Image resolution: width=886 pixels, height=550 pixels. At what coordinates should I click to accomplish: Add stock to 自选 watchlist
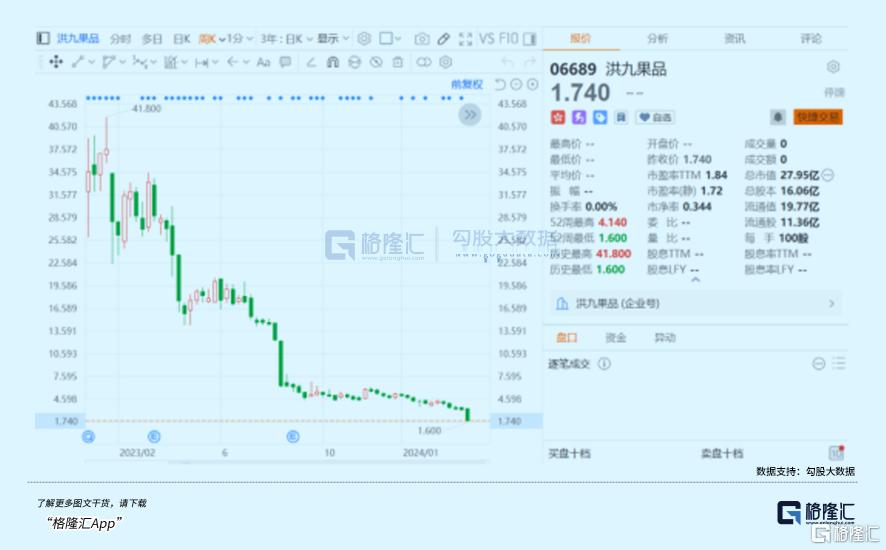tap(655, 118)
